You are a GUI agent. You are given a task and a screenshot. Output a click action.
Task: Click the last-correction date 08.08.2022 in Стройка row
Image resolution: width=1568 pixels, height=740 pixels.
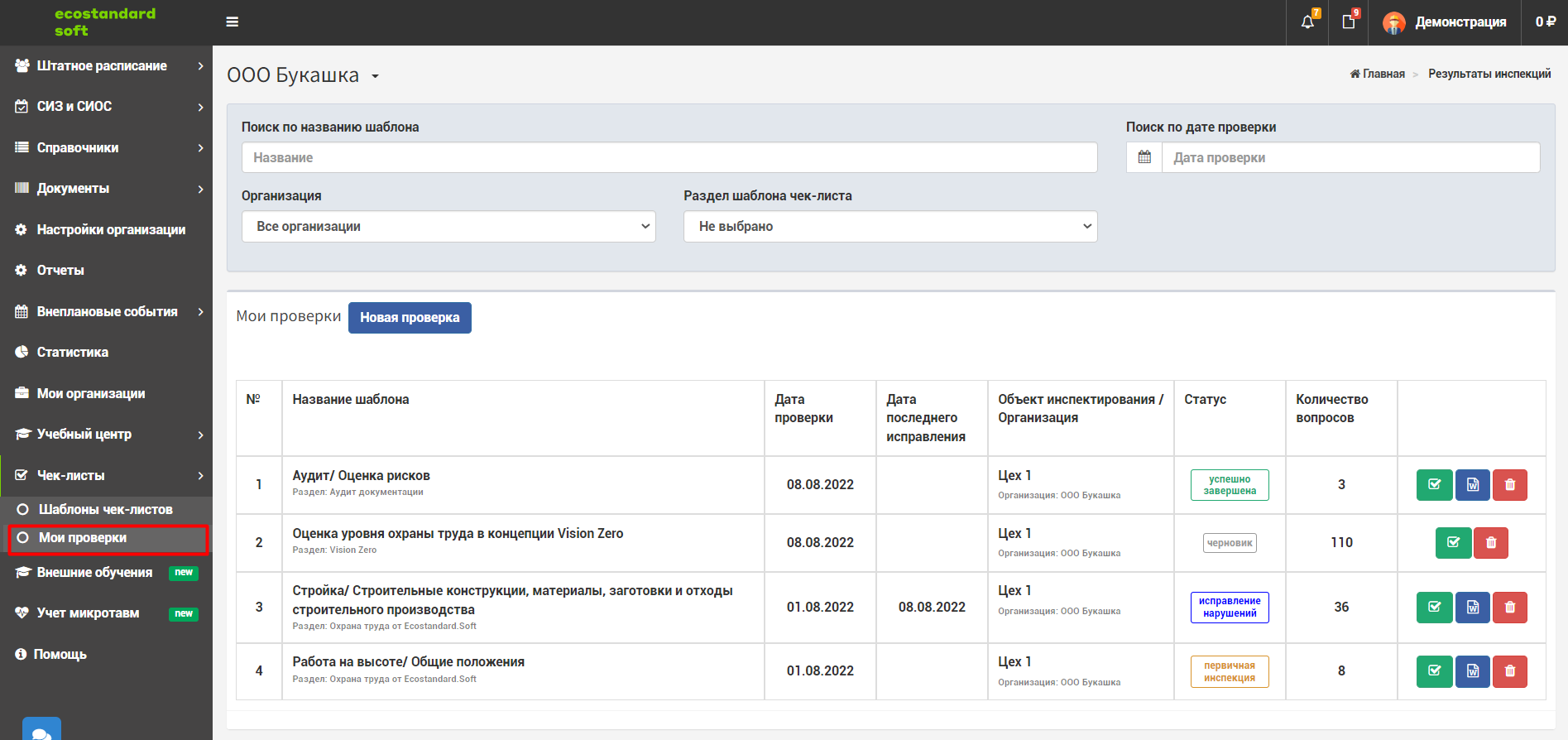[932, 608]
